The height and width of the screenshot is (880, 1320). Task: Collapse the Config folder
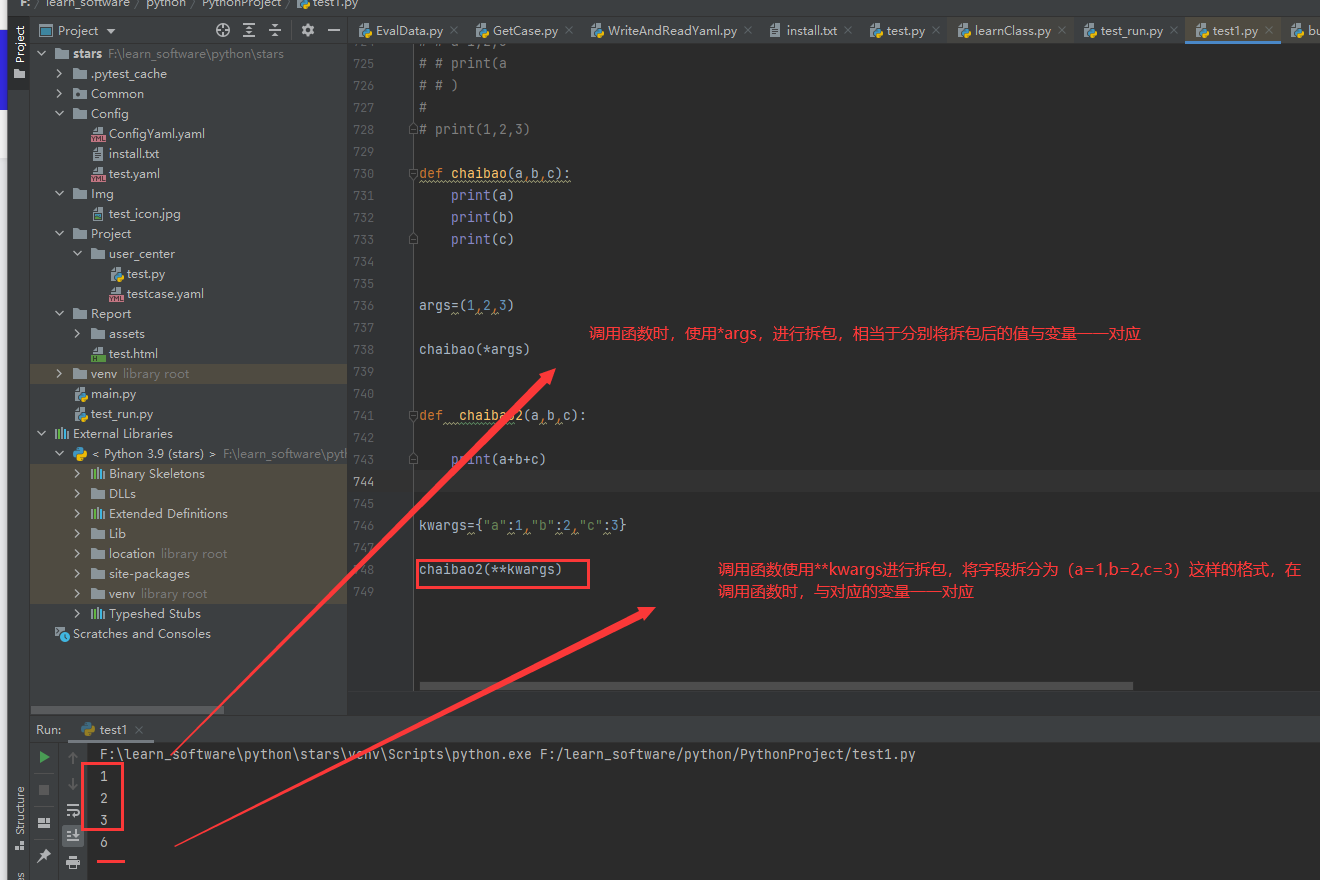(x=60, y=114)
